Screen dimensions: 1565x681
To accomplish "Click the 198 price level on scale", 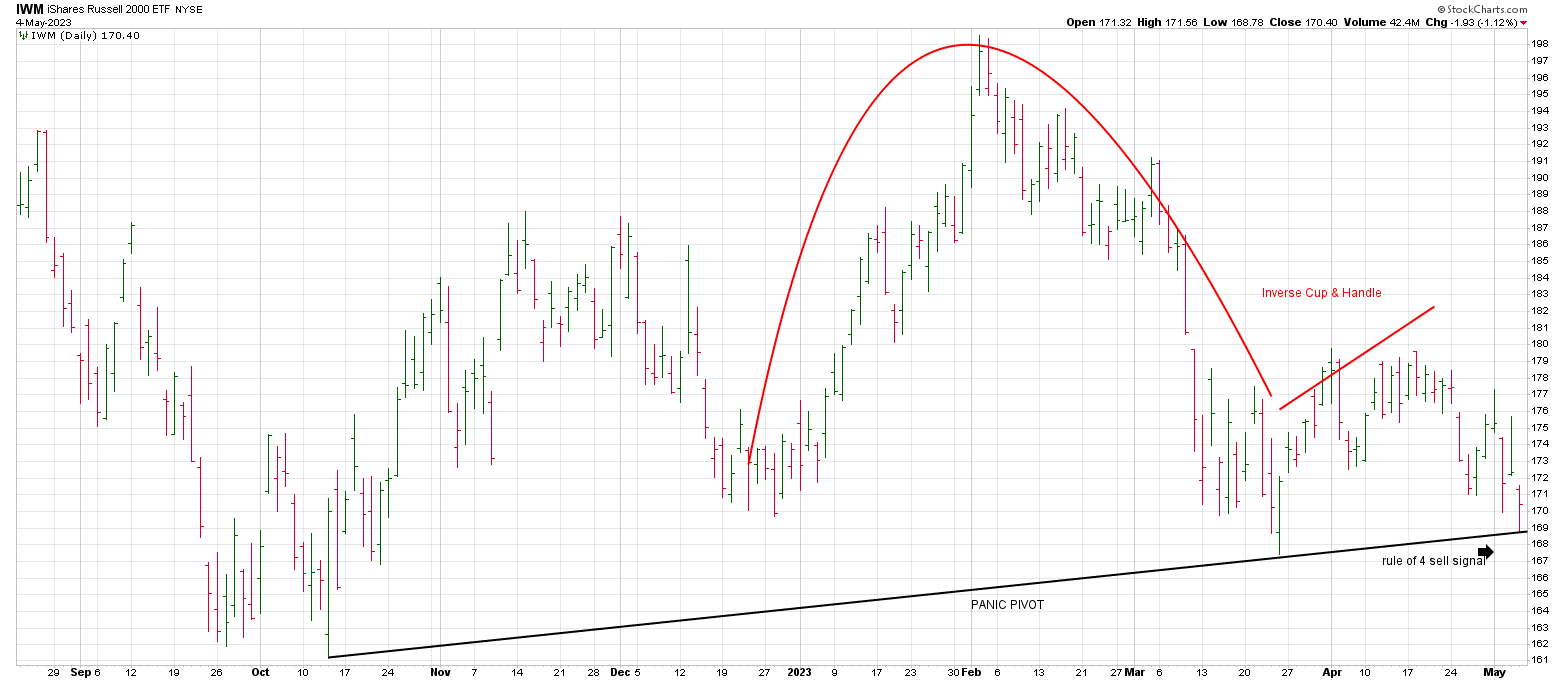I will point(1541,44).
